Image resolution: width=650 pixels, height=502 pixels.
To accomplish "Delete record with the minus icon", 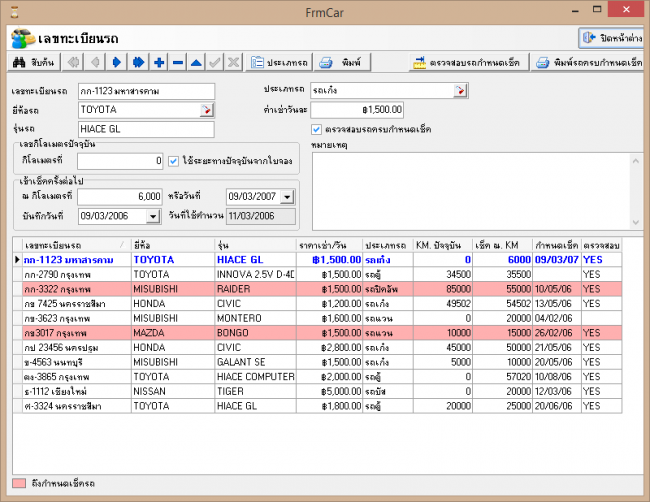I will pyautogui.click(x=178, y=62).
